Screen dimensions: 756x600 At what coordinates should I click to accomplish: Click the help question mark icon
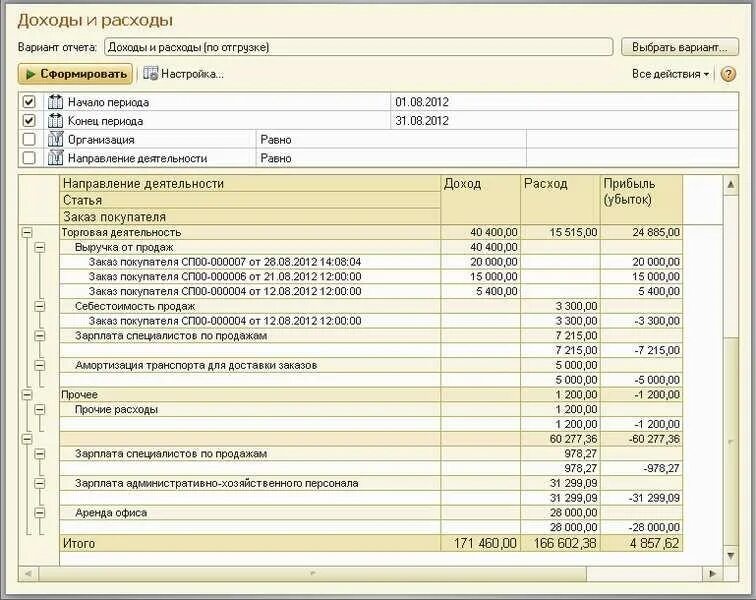728,74
